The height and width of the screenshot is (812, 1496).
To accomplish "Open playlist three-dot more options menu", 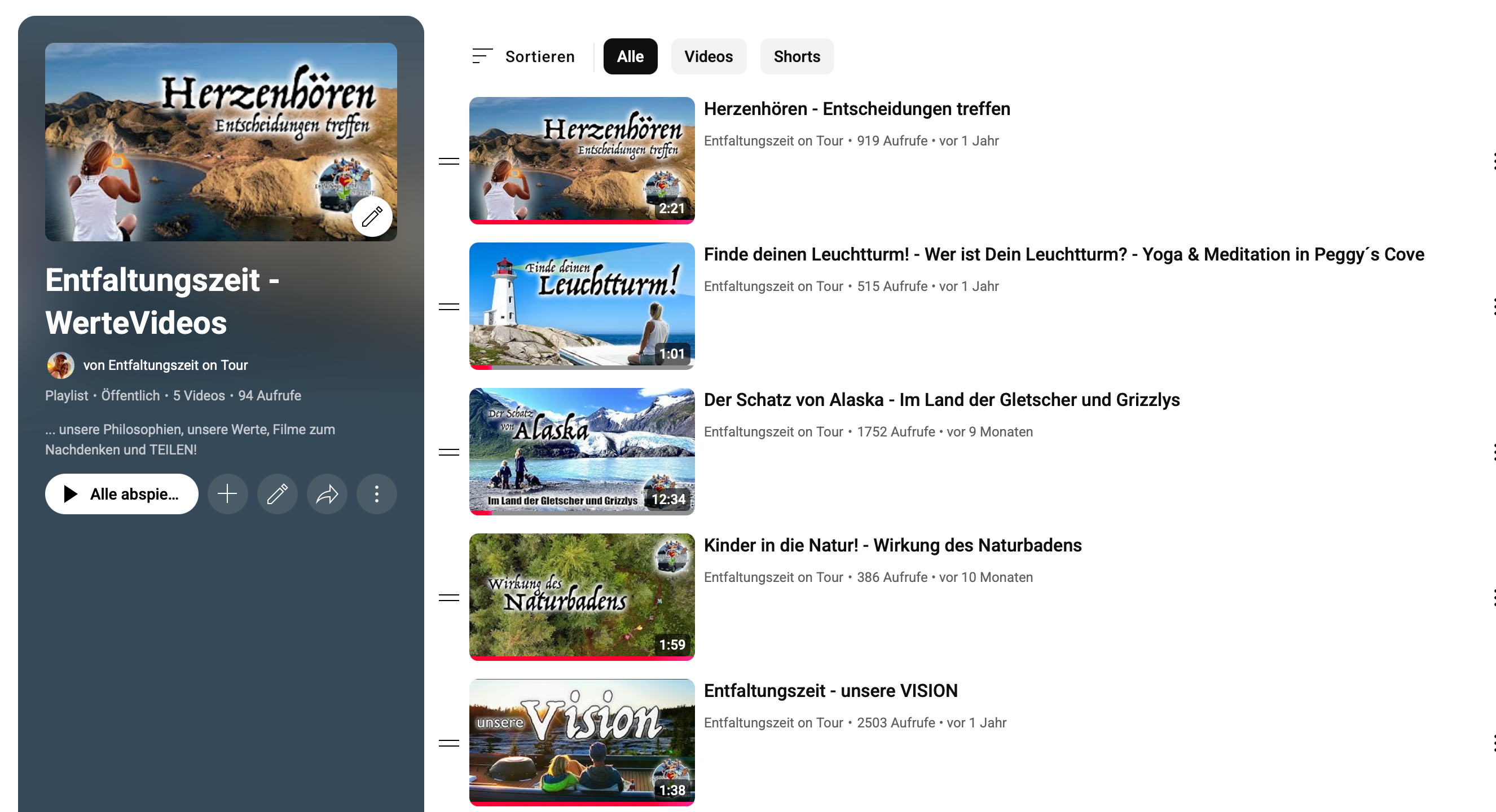I will click(376, 494).
